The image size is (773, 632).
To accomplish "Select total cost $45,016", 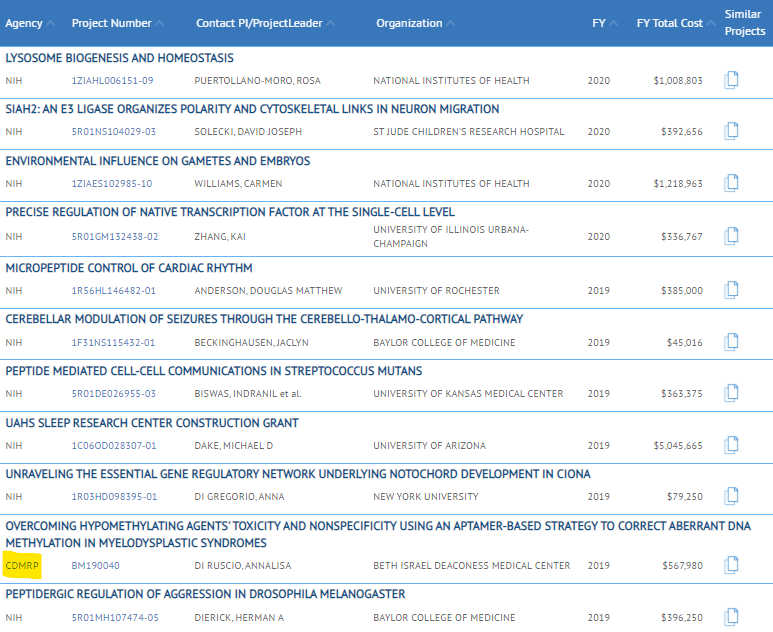I will tap(685, 343).
